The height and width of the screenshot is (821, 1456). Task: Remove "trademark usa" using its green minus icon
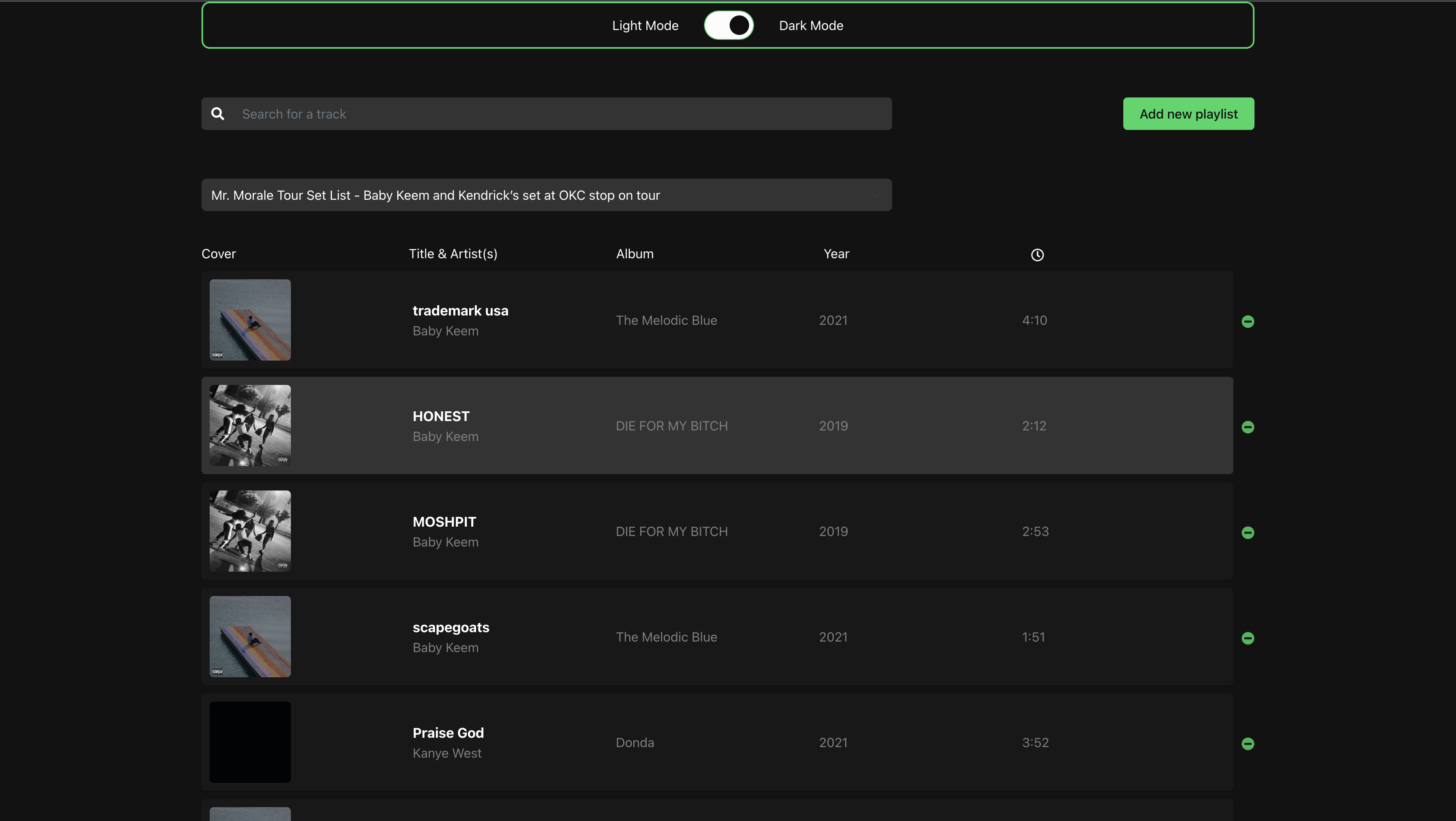[x=1248, y=321]
